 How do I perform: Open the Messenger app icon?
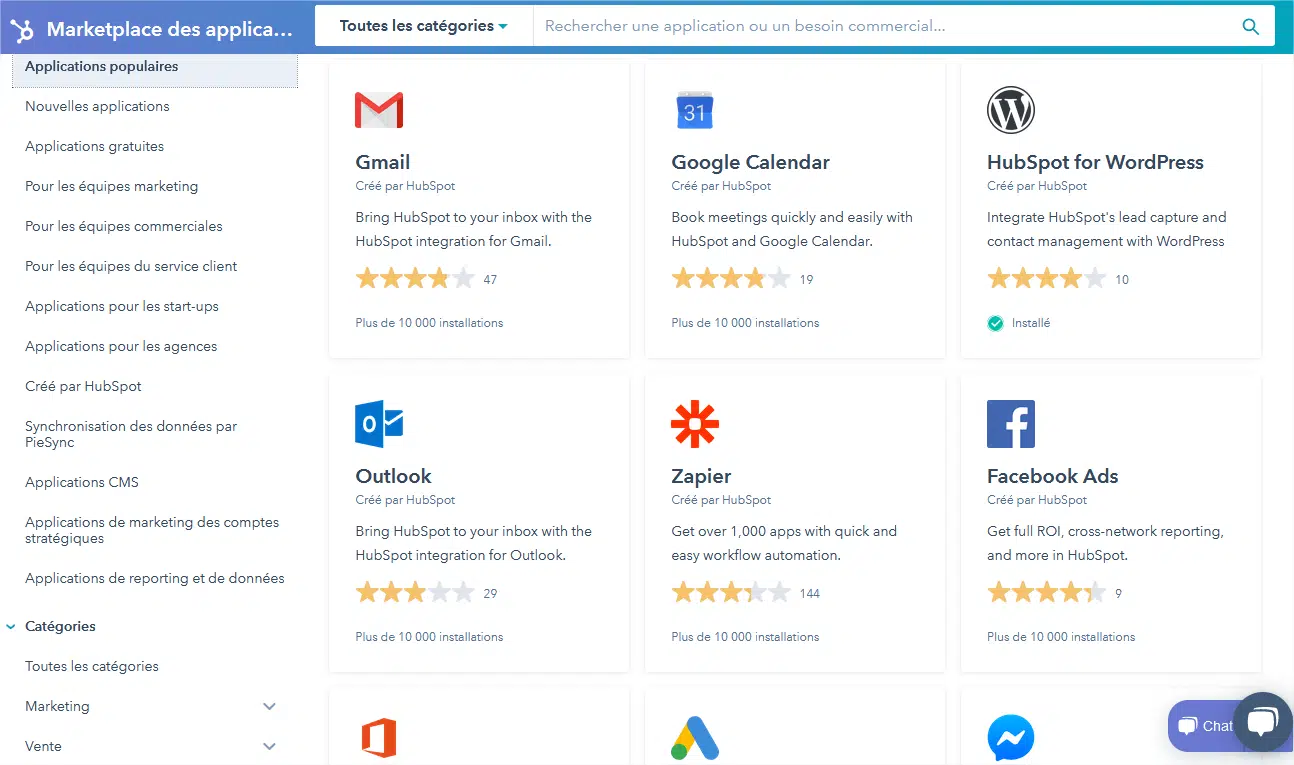tap(1010, 740)
